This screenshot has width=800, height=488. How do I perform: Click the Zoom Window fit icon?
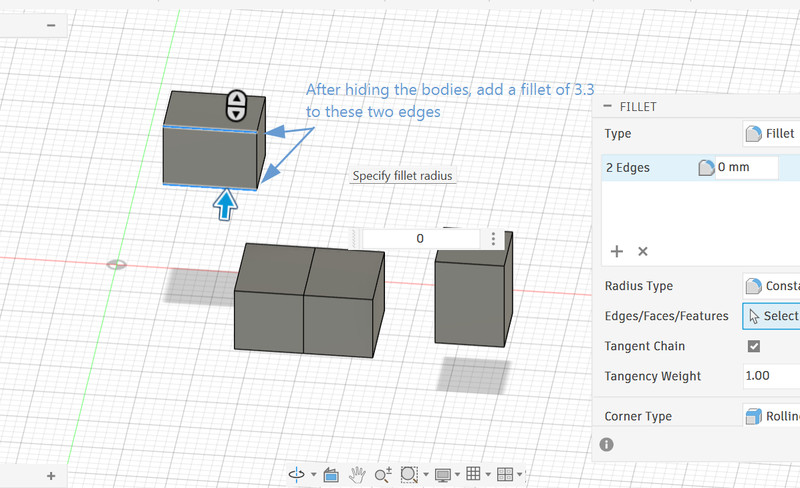(409, 475)
